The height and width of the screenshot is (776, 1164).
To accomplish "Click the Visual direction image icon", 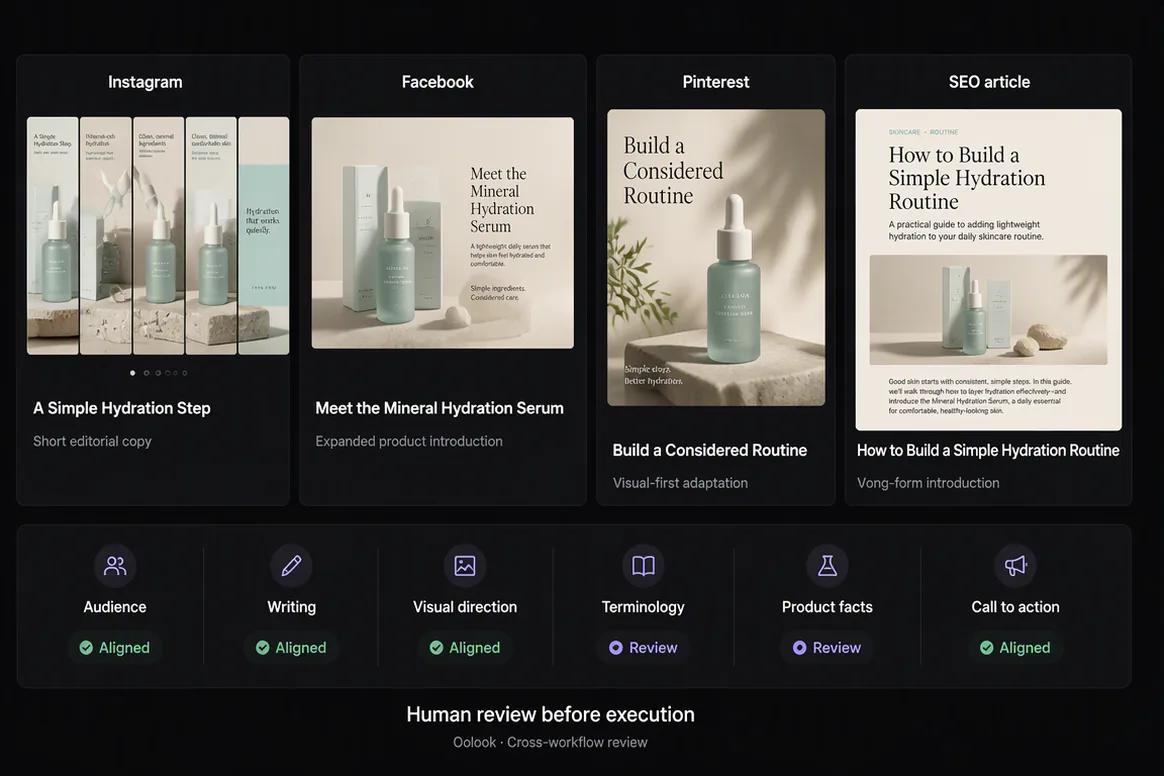I will [x=465, y=566].
